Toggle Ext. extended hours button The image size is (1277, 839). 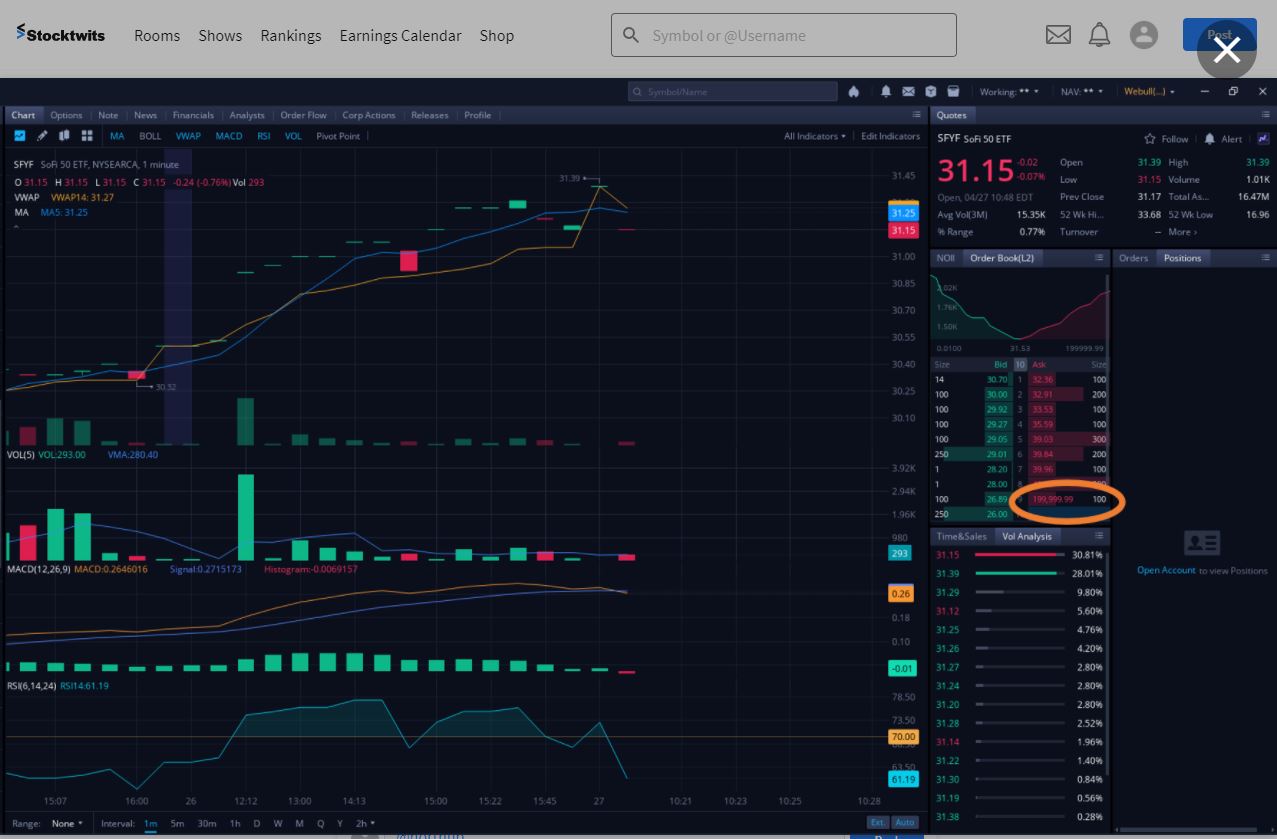(x=877, y=823)
